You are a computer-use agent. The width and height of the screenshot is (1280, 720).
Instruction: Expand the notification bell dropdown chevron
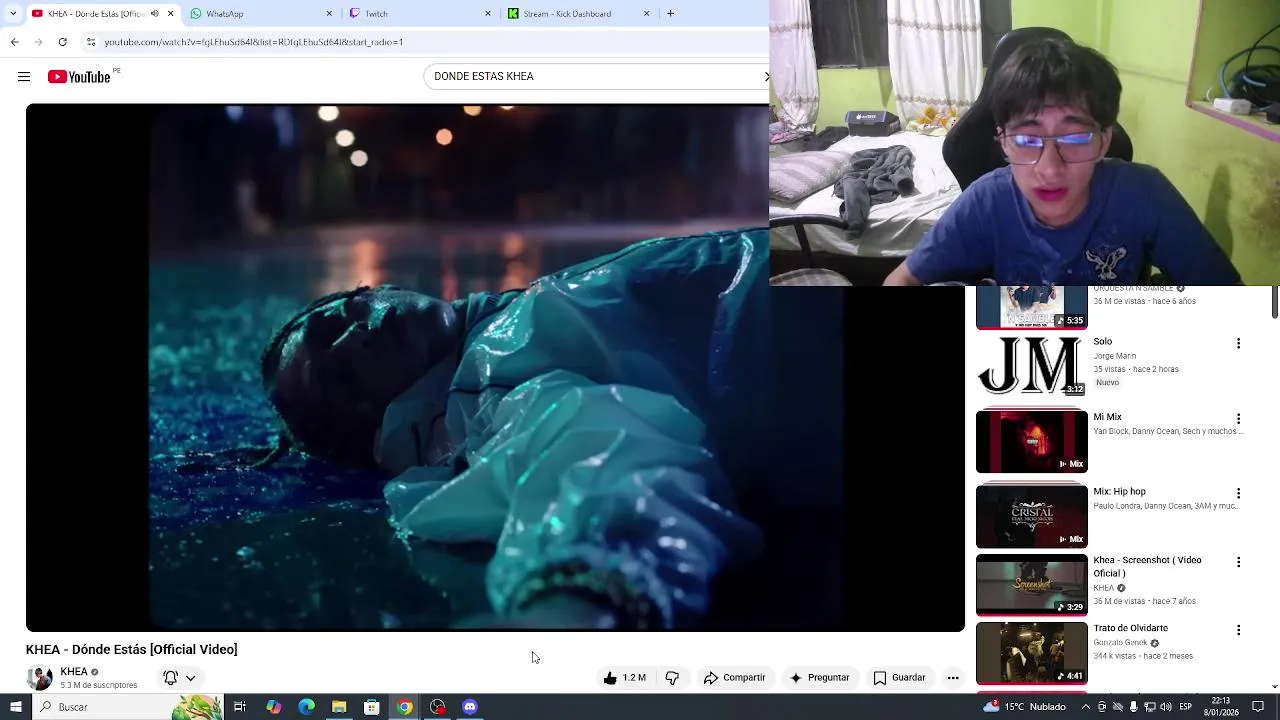[x=190, y=678]
